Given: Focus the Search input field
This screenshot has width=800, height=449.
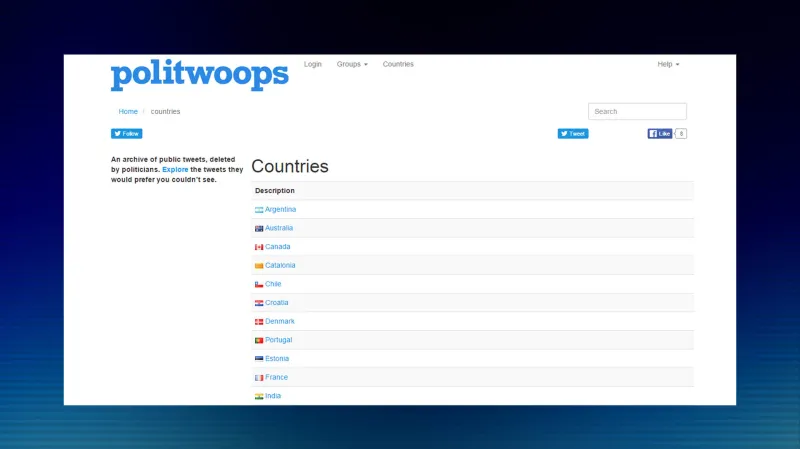Looking at the screenshot, I should [x=637, y=112].
